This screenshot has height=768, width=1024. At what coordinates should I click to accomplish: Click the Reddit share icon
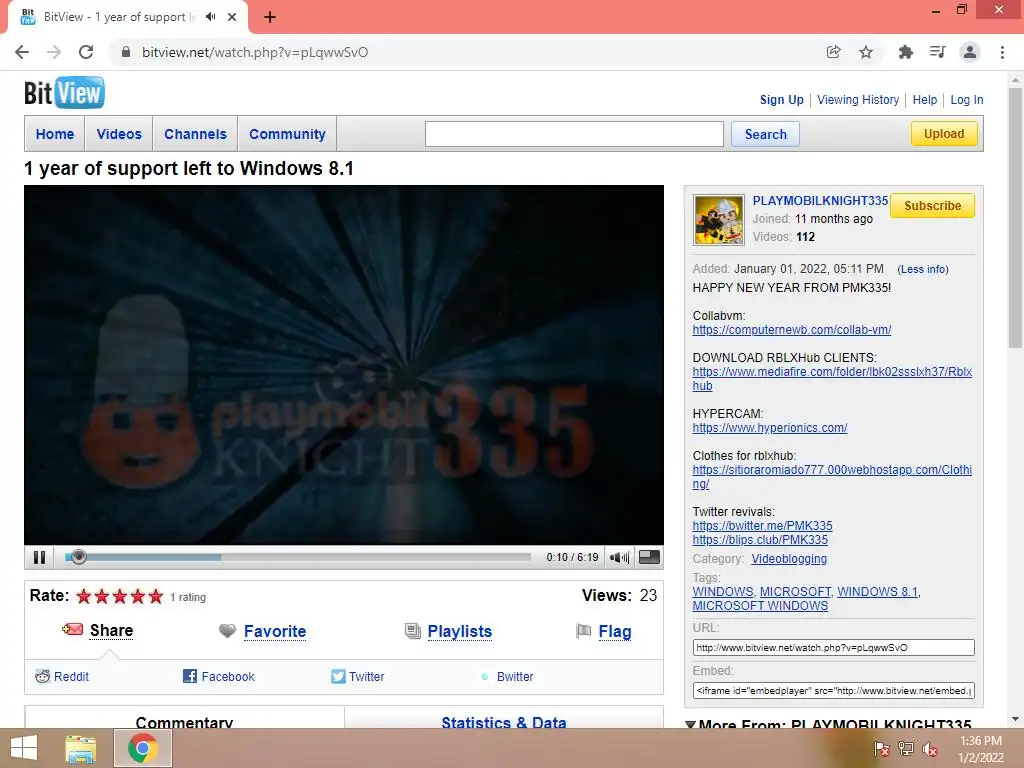click(x=42, y=677)
